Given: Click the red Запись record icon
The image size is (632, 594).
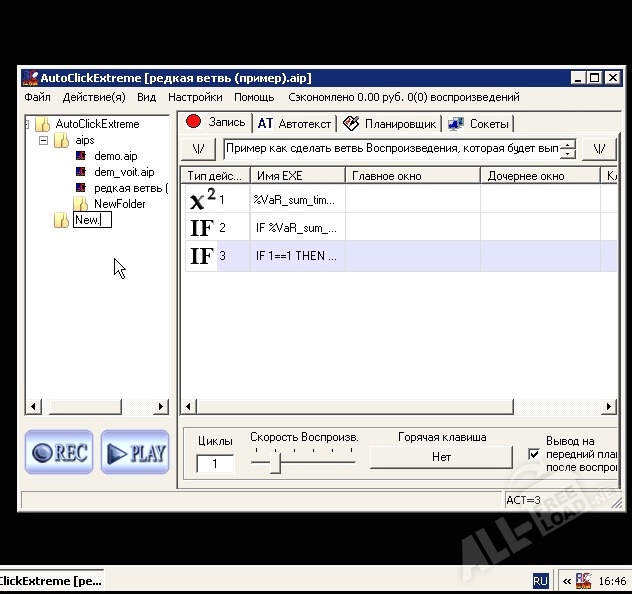Looking at the screenshot, I should 194,123.
